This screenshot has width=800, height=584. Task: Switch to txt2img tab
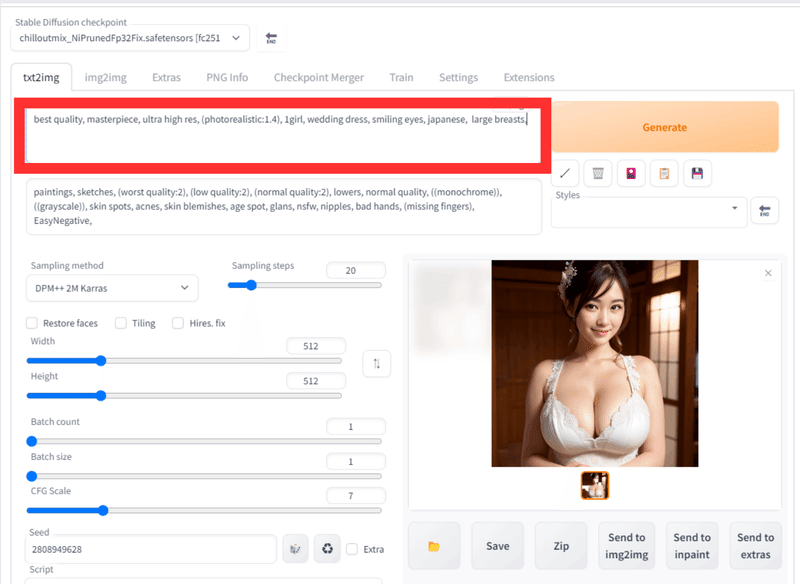[41, 78]
